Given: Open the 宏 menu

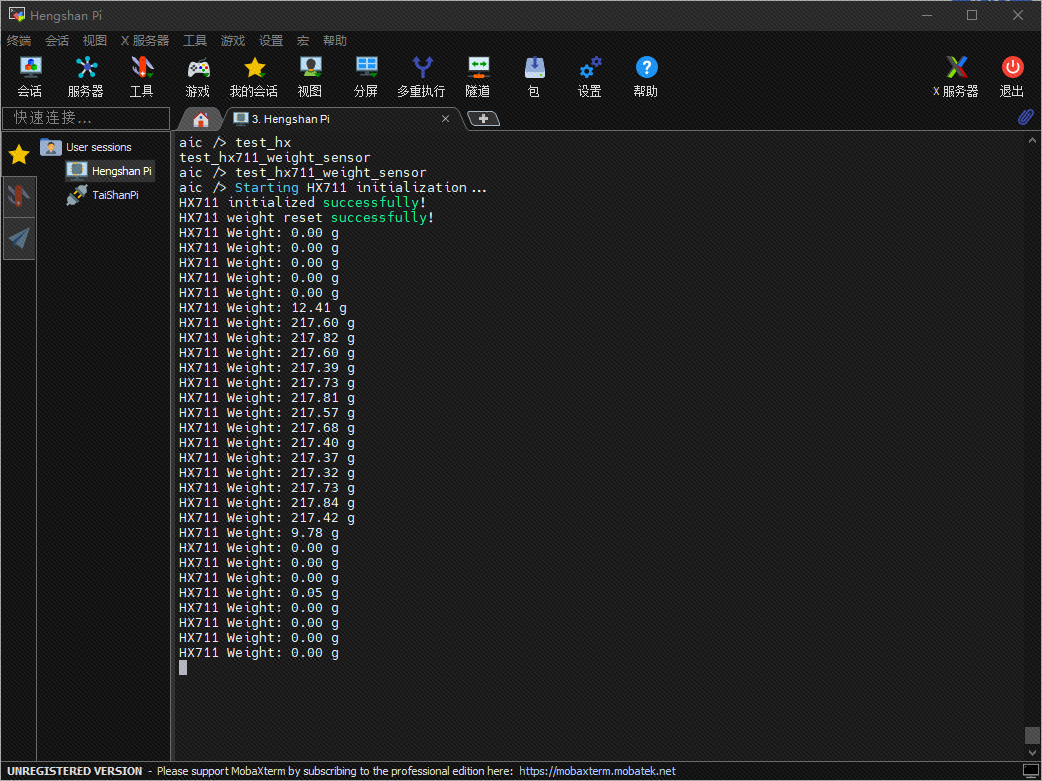Looking at the screenshot, I should pos(303,41).
